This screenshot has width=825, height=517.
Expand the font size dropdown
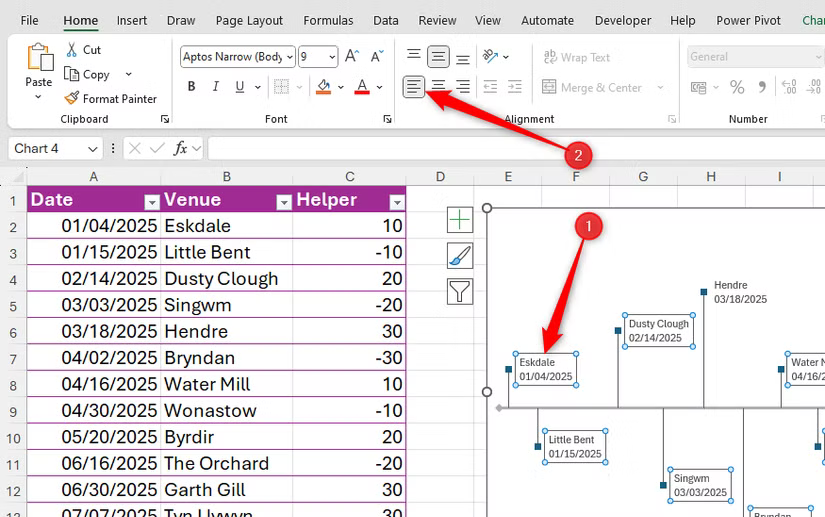point(332,57)
